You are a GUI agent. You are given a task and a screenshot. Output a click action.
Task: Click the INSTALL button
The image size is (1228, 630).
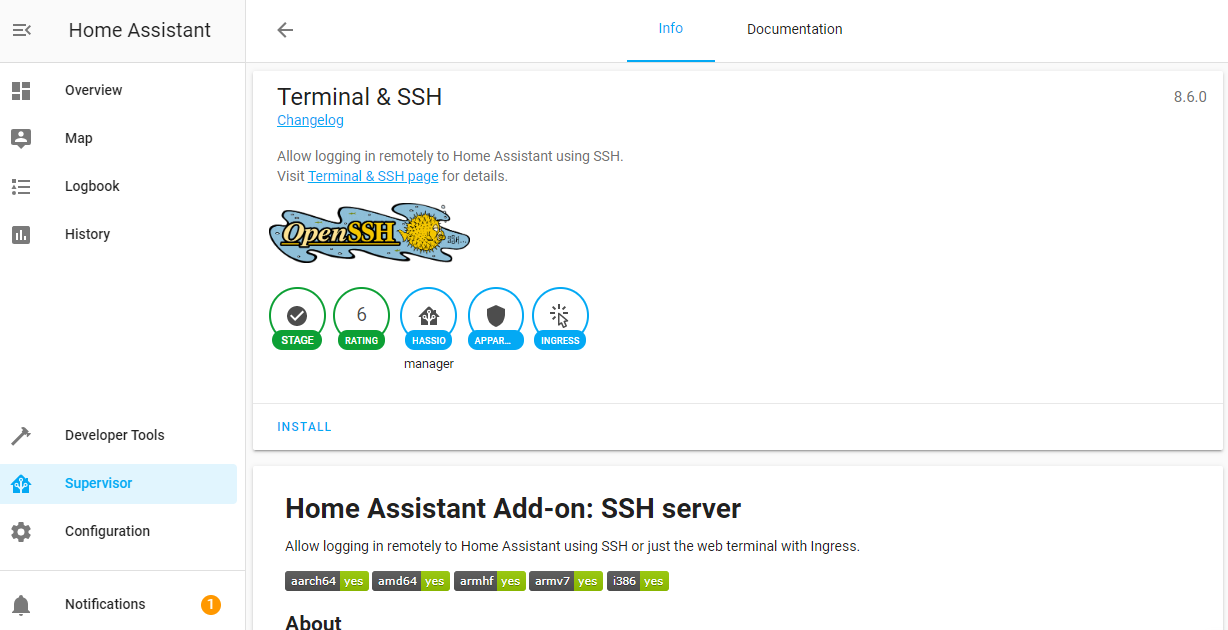305,427
